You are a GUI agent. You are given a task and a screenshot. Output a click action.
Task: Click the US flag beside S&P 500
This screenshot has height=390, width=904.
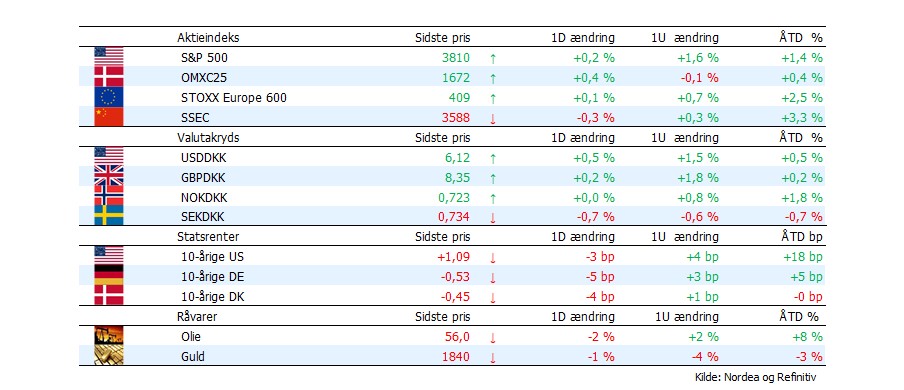109,57
